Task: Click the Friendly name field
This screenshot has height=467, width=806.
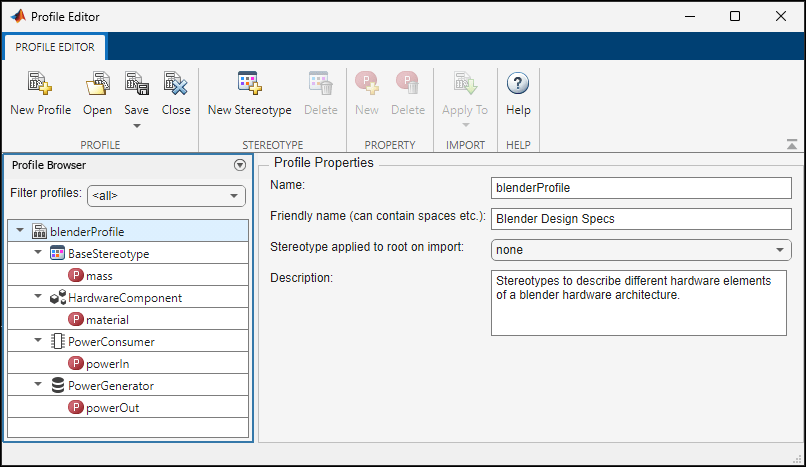Action: pyautogui.click(x=641, y=219)
